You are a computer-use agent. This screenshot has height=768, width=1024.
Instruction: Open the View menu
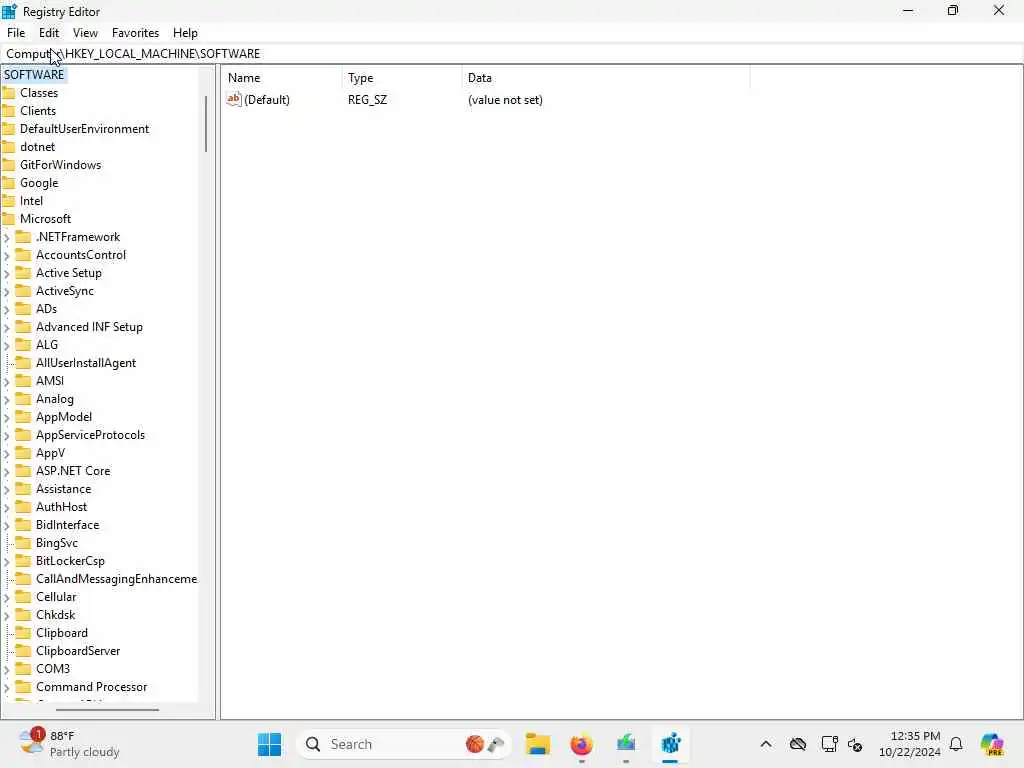85,33
